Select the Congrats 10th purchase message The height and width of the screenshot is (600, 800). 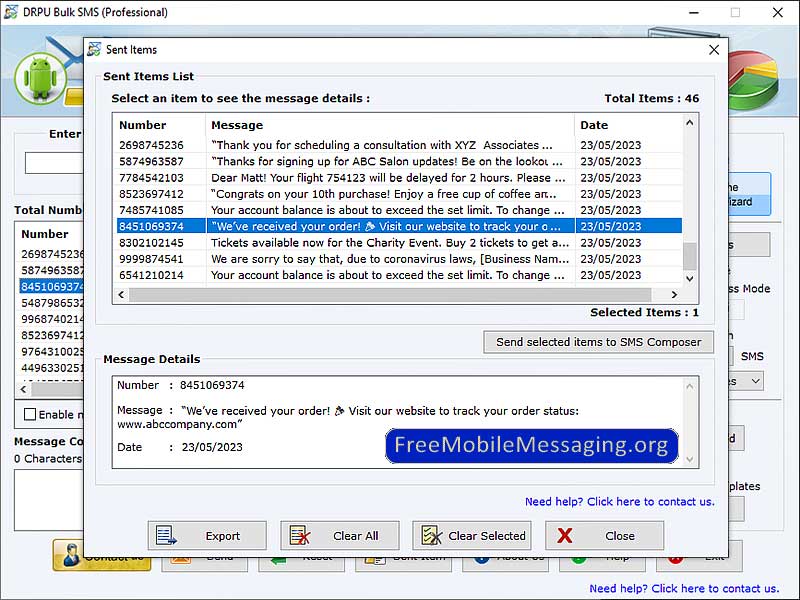[x=398, y=194]
